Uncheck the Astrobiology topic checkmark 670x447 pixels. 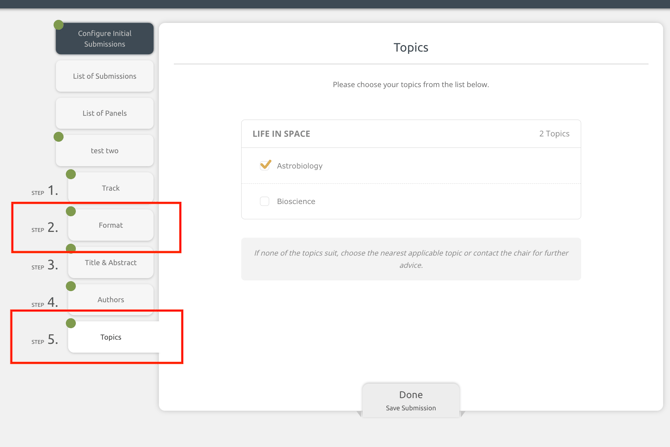(x=265, y=165)
